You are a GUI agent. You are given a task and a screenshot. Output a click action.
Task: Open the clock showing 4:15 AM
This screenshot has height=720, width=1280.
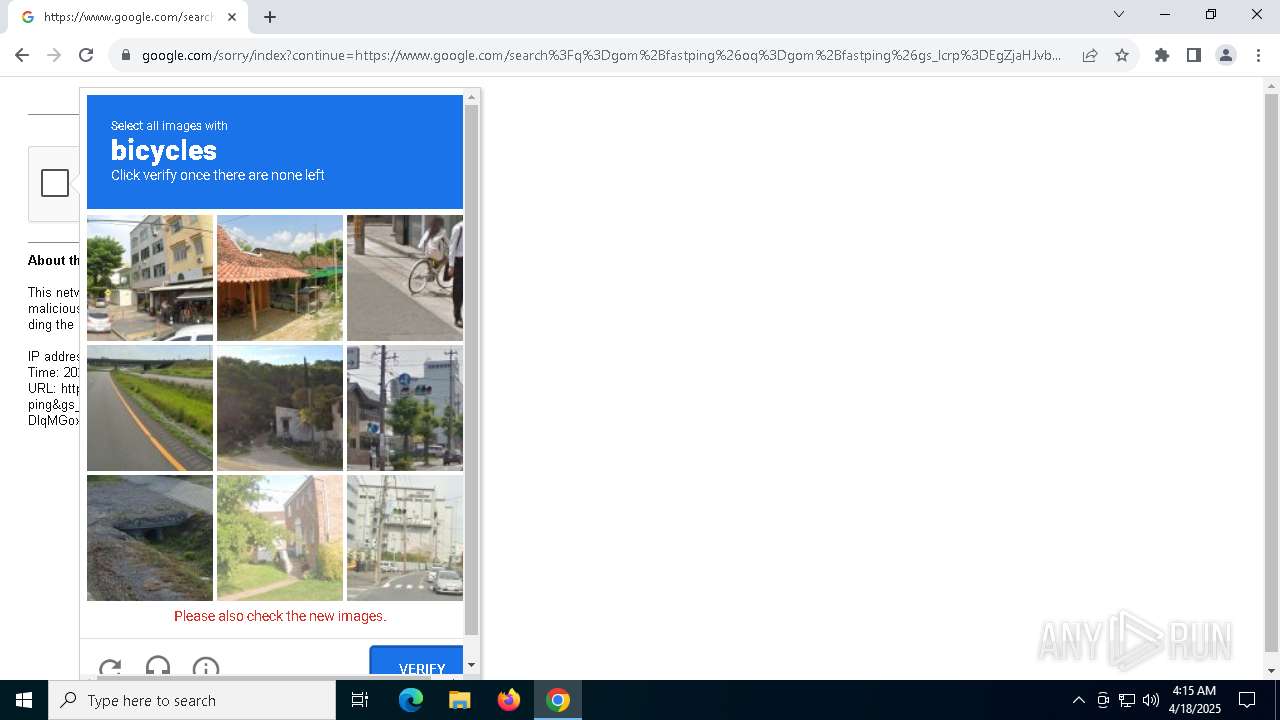[1194, 700]
